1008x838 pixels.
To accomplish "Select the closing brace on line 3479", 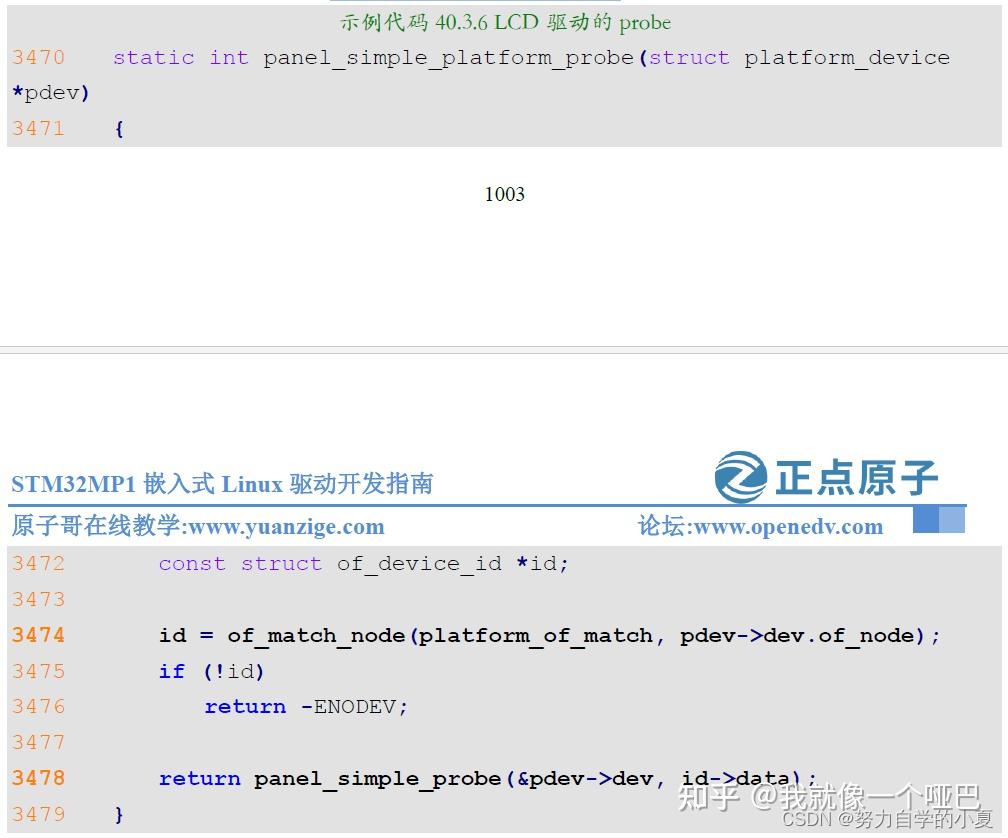I will pos(119,814).
